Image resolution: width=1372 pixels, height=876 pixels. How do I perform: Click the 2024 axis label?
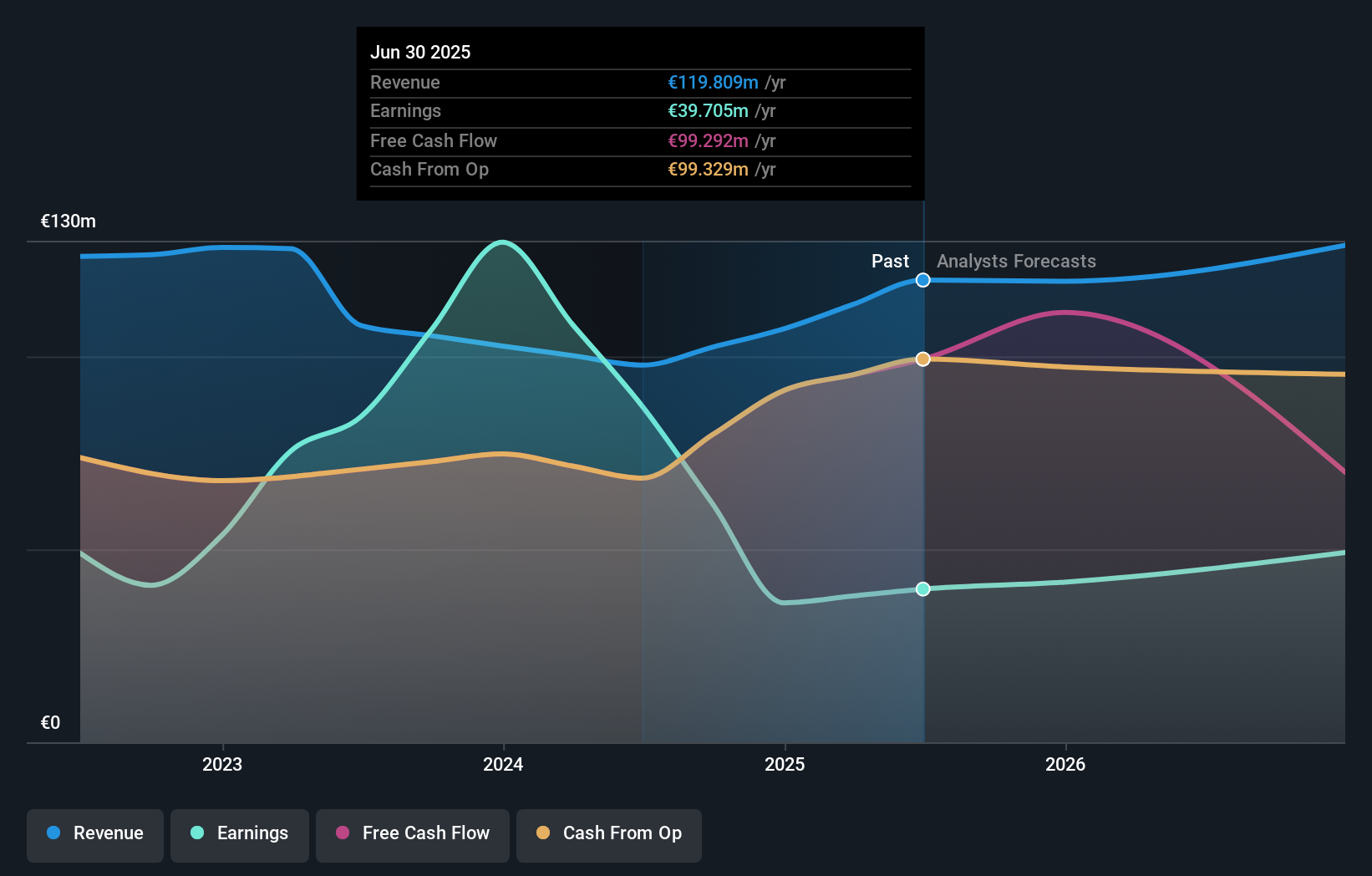[502, 763]
